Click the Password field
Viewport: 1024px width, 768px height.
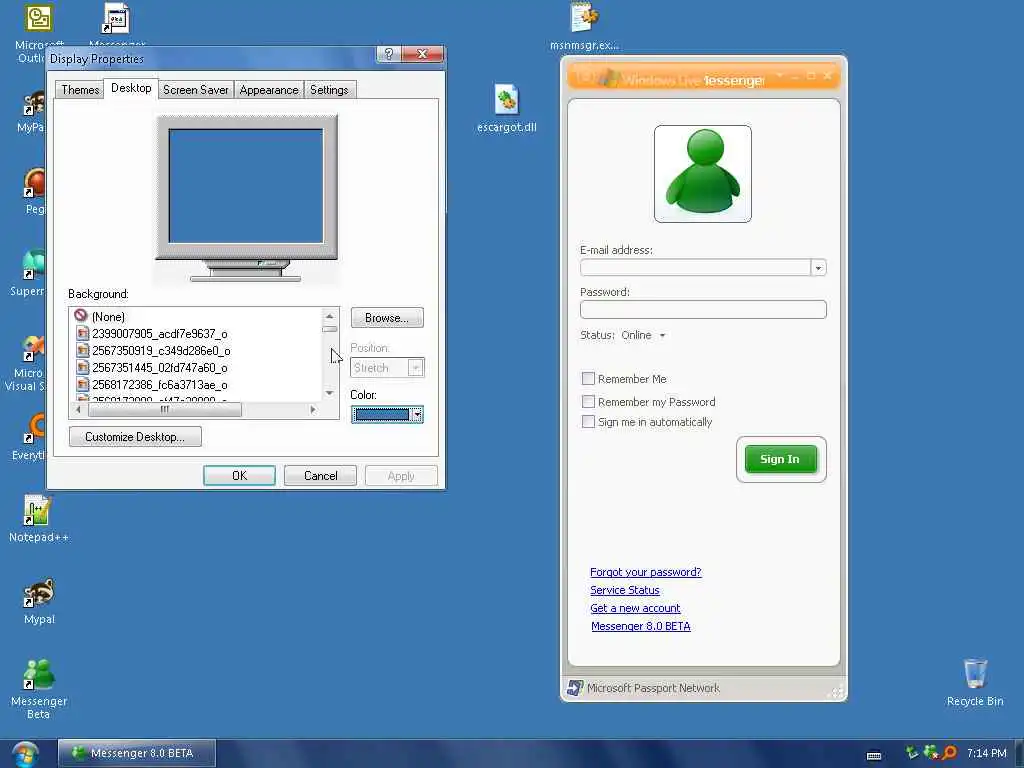703,310
